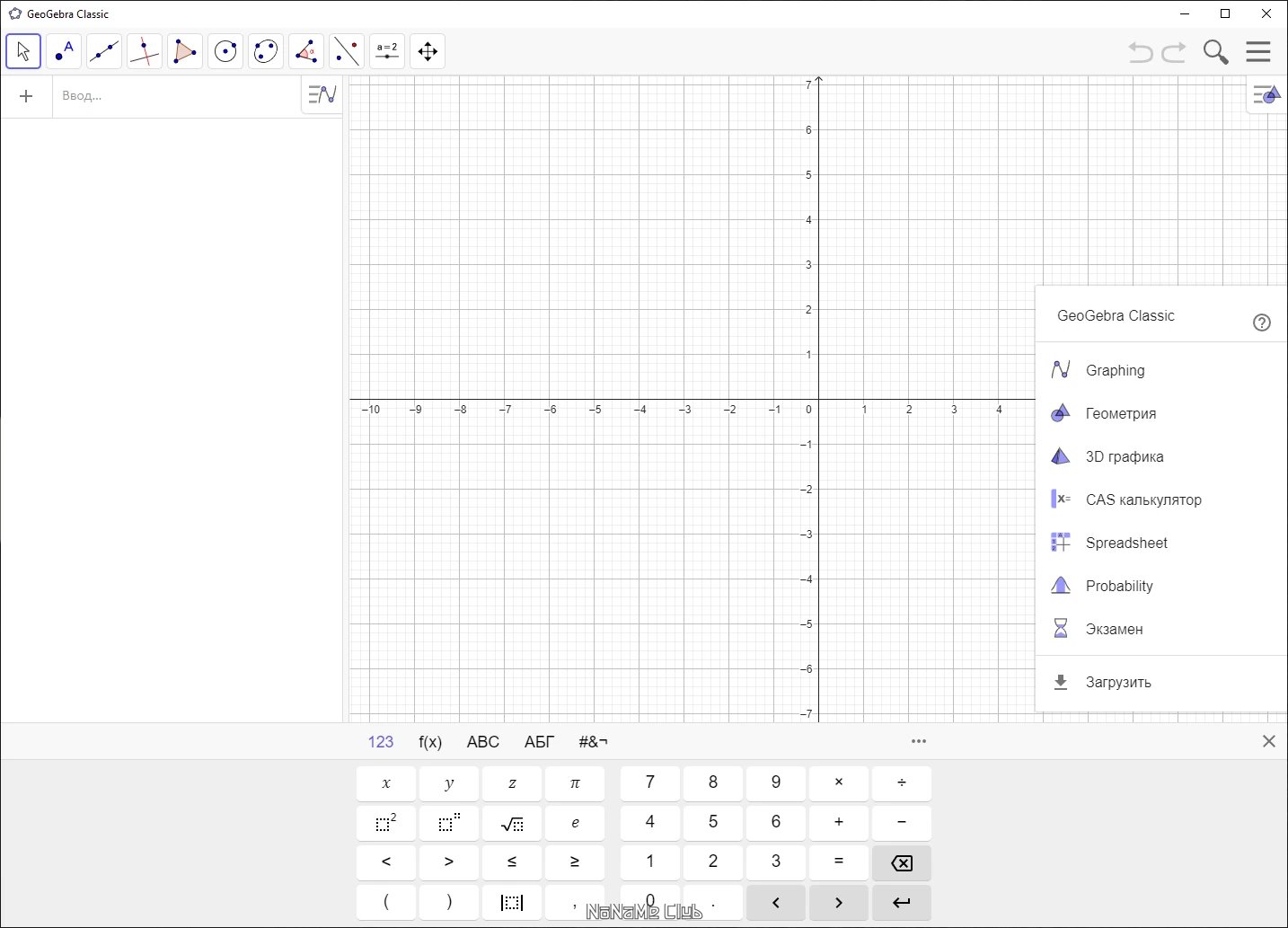Screen dimensions: 1288x928
Task: Select the Point tool
Action: click(64, 51)
